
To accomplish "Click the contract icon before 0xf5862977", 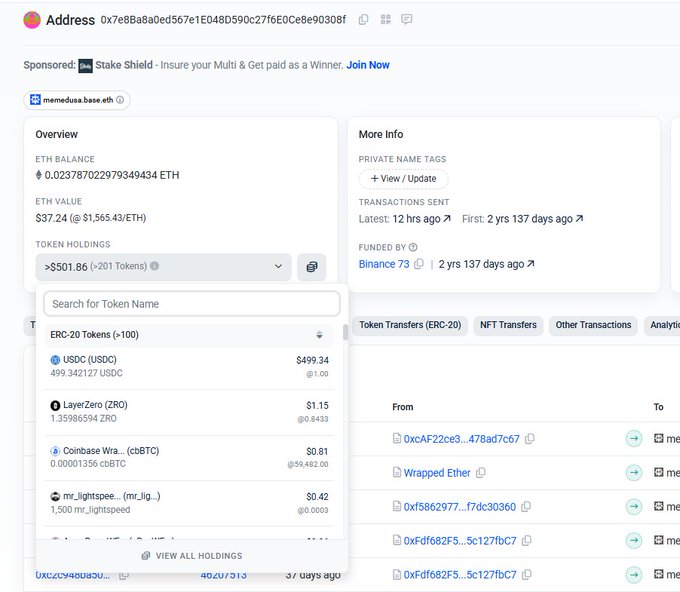I will [x=396, y=506].
